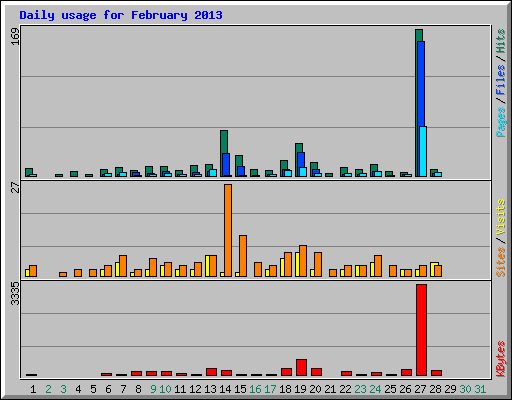
Task: Click the green day 17 axis label
Action: pos(270,389)
